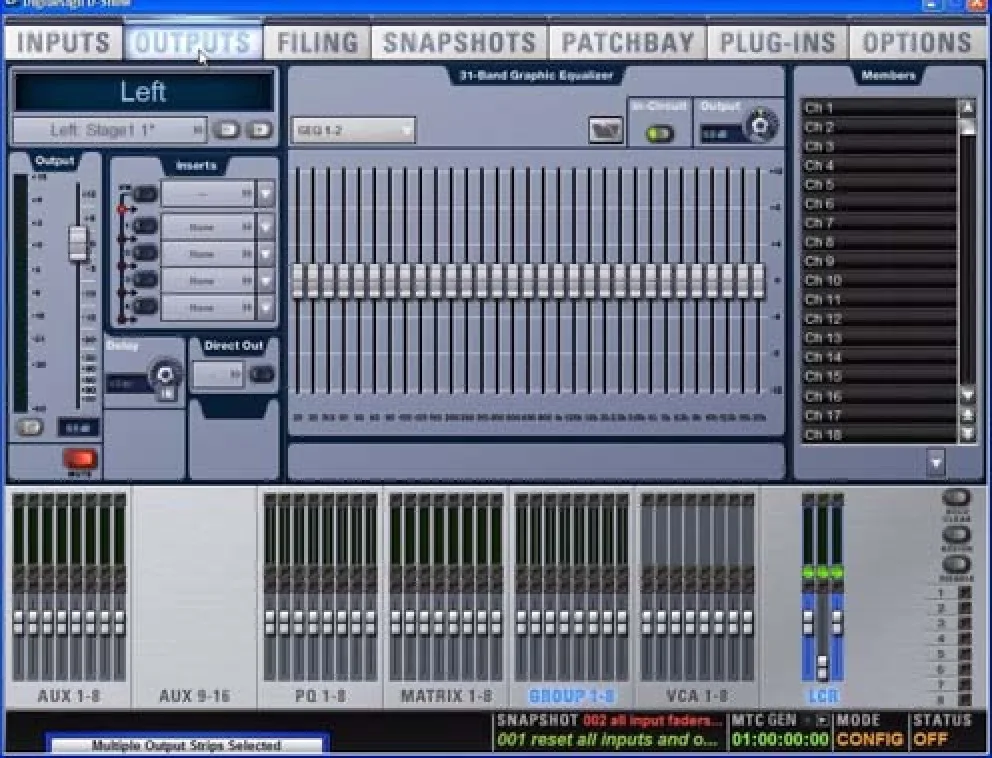
Task: Expand the second insert slot dropdown arrow
Action: [266, 226]
